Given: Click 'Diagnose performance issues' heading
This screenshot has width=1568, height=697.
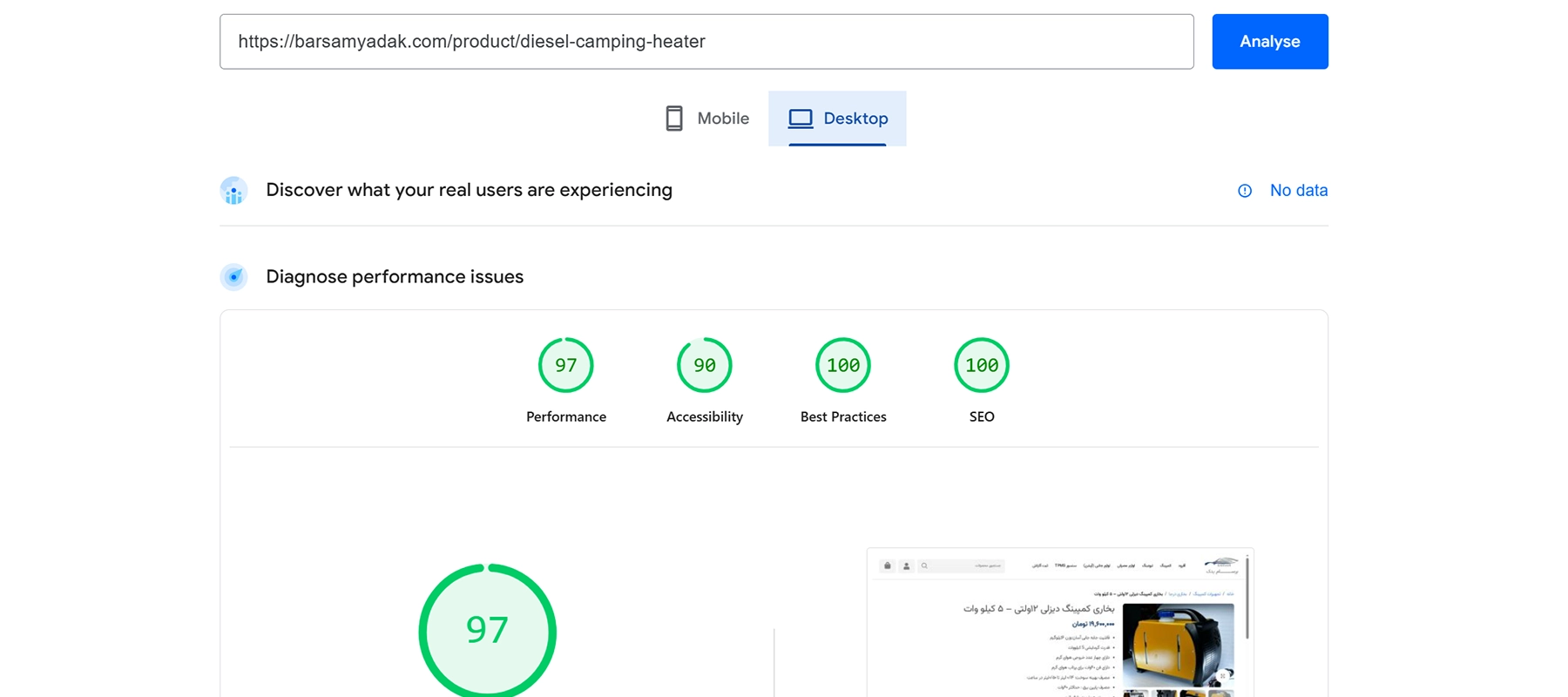Looking at the screenshot, I should point(395,277).
